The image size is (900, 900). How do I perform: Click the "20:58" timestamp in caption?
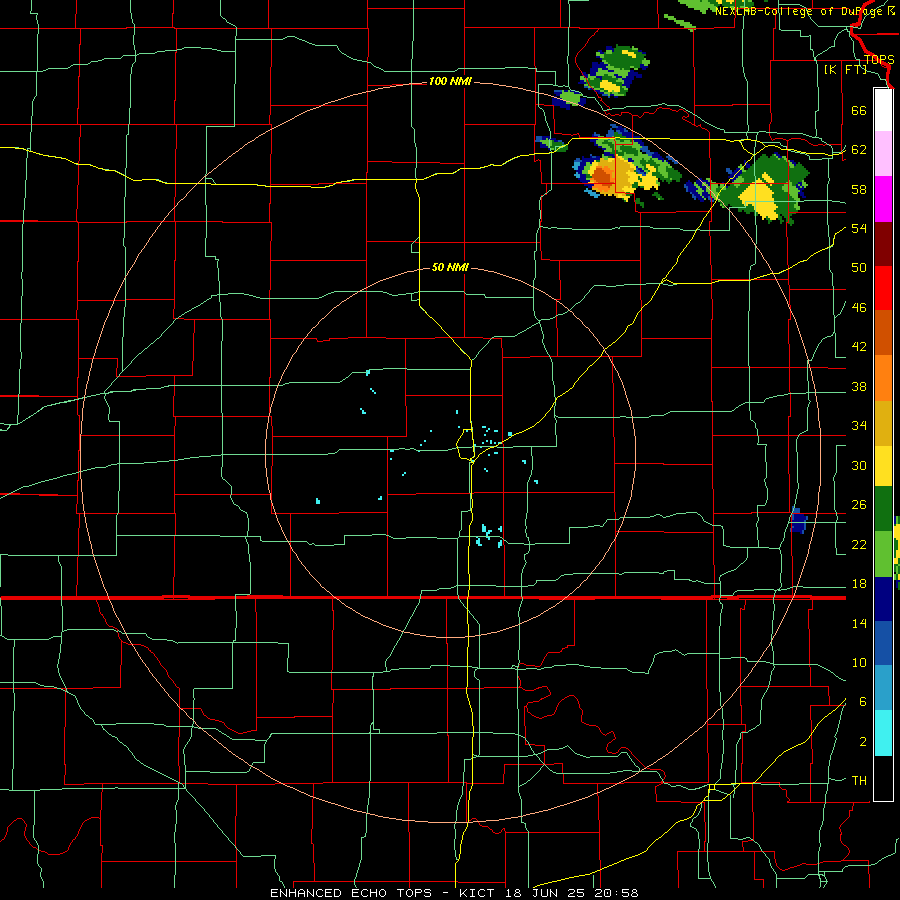[616, 893]
